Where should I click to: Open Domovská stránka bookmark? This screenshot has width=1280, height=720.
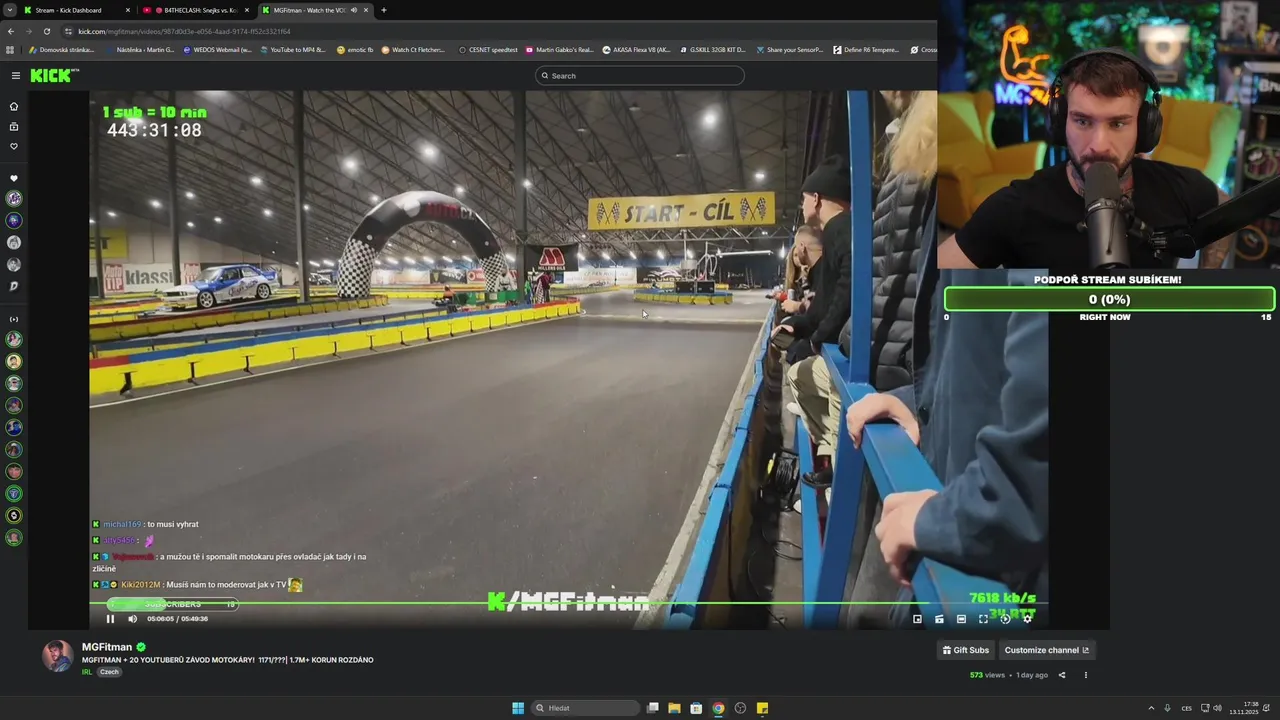click(62, 50)
